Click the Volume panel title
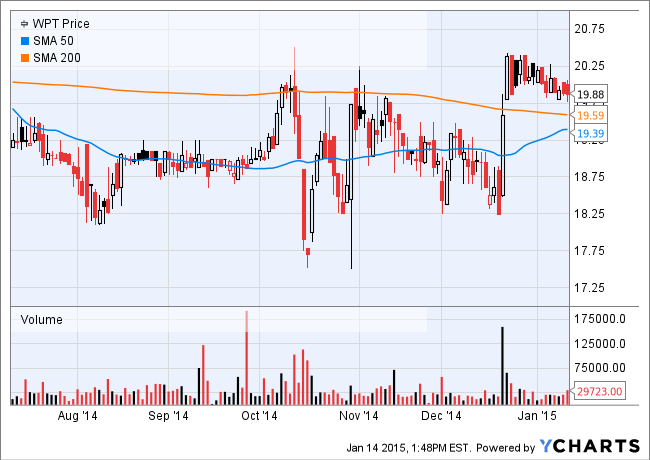650x460 pixels. [41, 320]
